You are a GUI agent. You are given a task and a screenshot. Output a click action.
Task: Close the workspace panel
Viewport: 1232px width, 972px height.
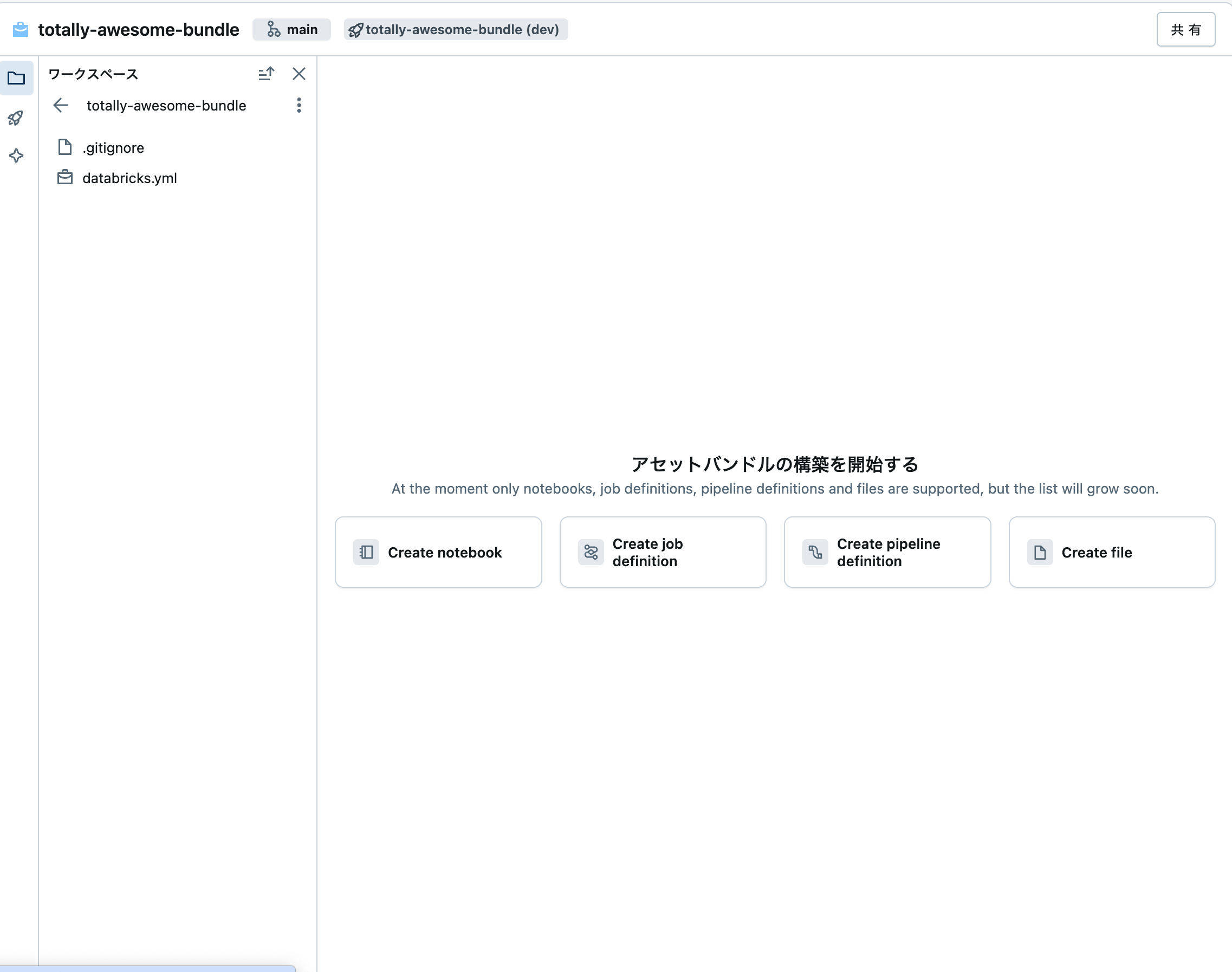click(x=299, y=74)
